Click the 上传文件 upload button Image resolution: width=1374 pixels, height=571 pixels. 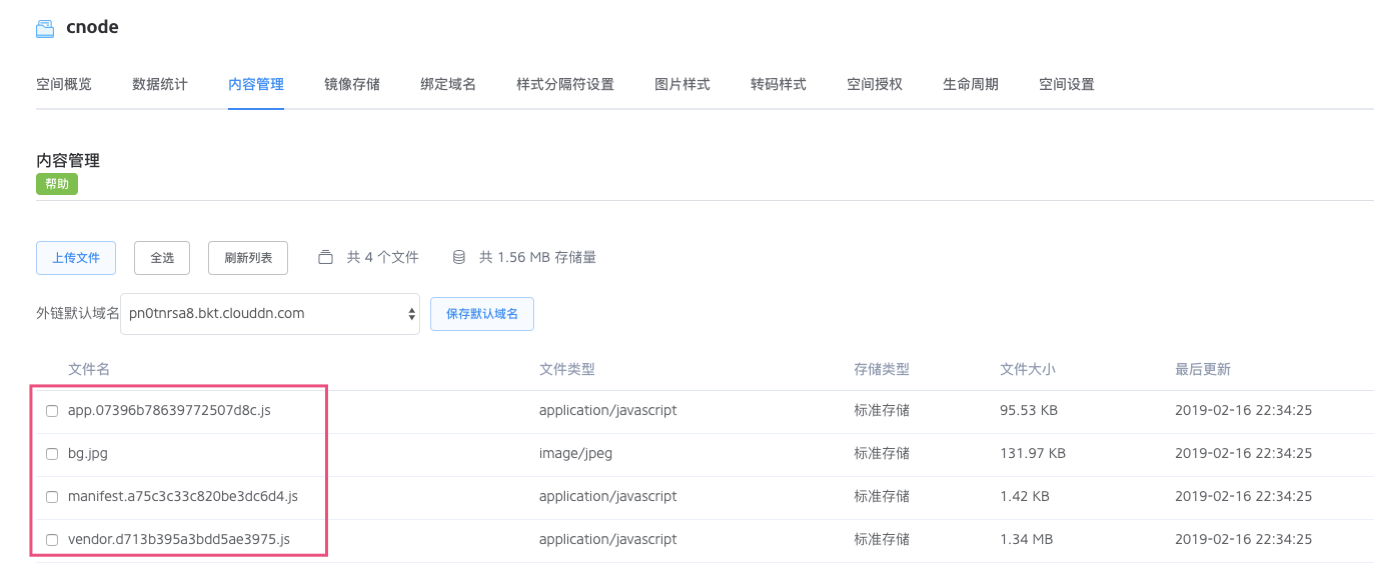tap(76, 258)
